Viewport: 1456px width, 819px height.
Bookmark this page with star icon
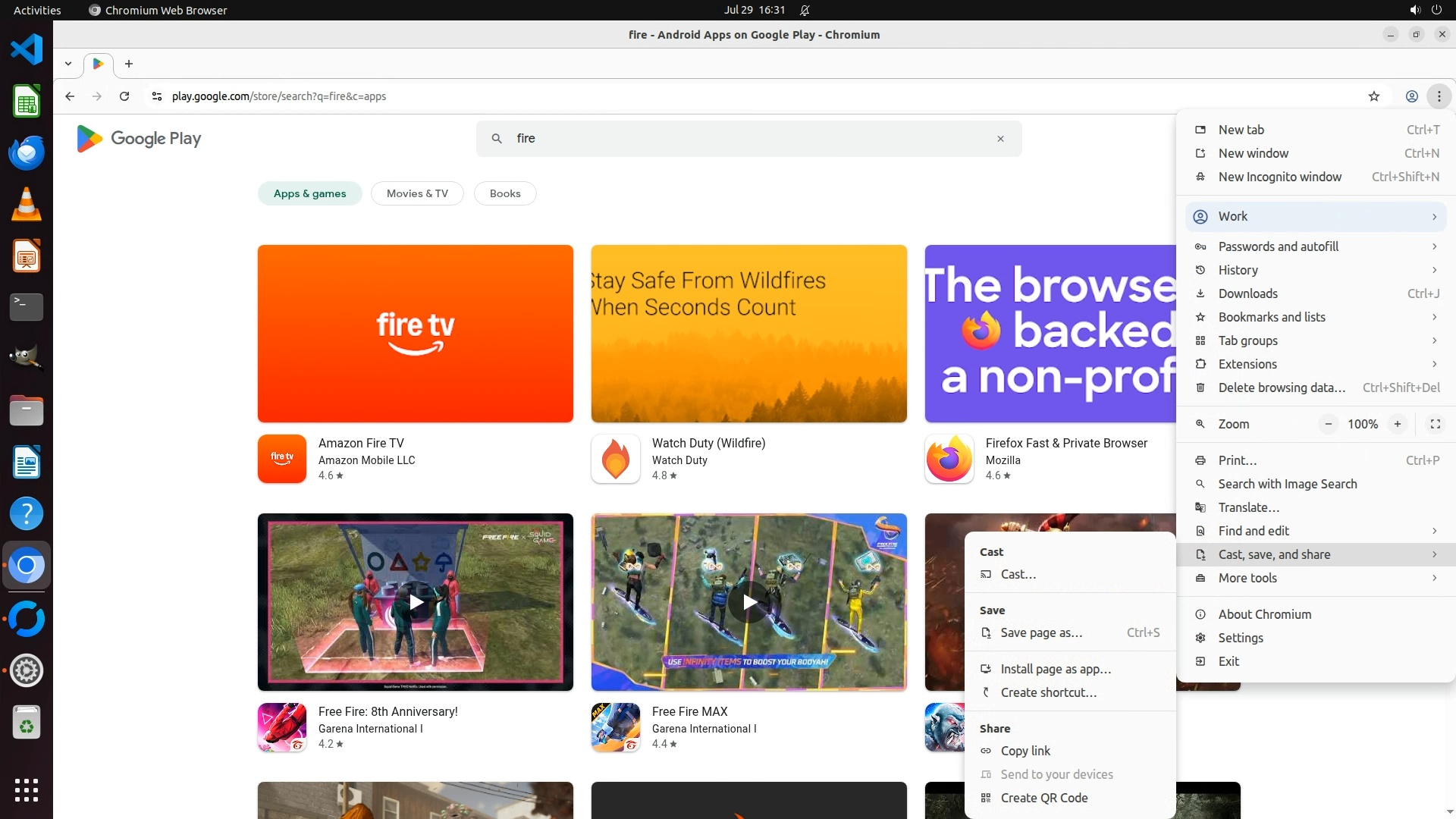(1373, 96)
